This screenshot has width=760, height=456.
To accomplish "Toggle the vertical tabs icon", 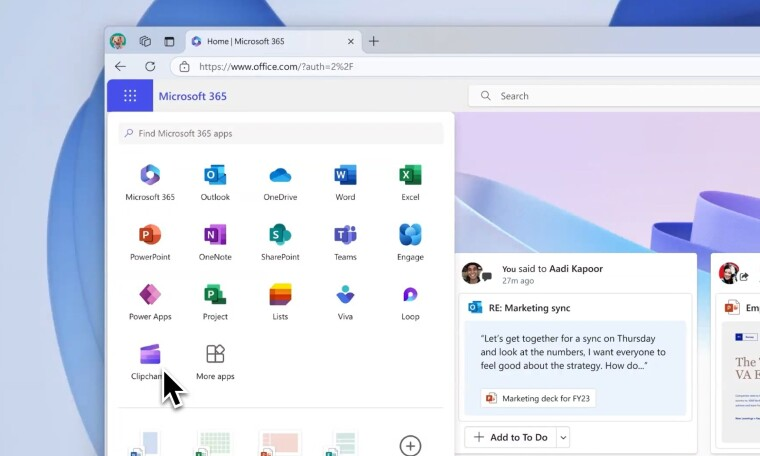I will (169, 41).
